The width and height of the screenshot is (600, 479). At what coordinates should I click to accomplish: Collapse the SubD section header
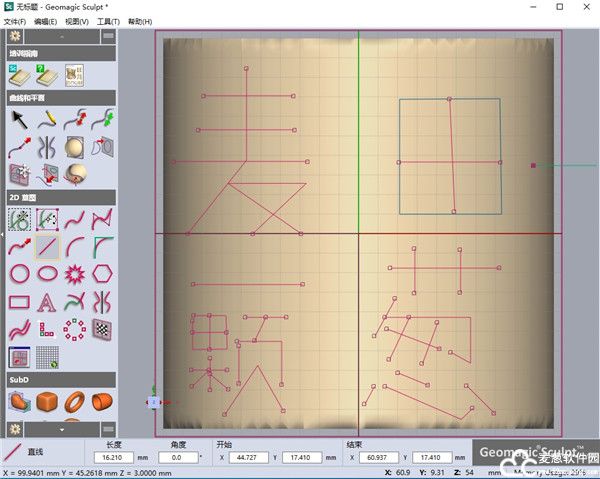pyautogui.click(x=61, y=380)
